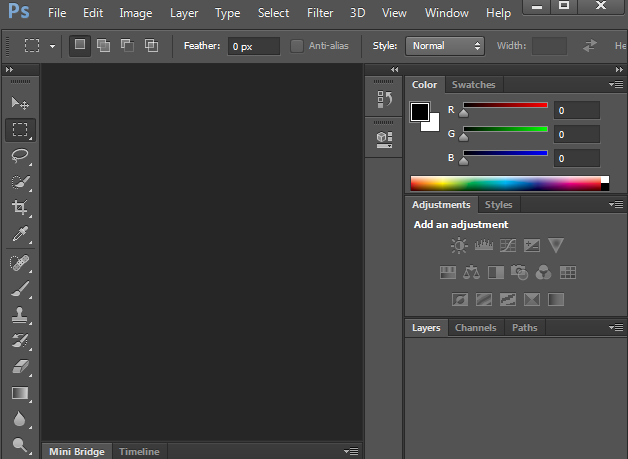
Task: Select the Lasso tool
Action: click(x=20, y=156)
